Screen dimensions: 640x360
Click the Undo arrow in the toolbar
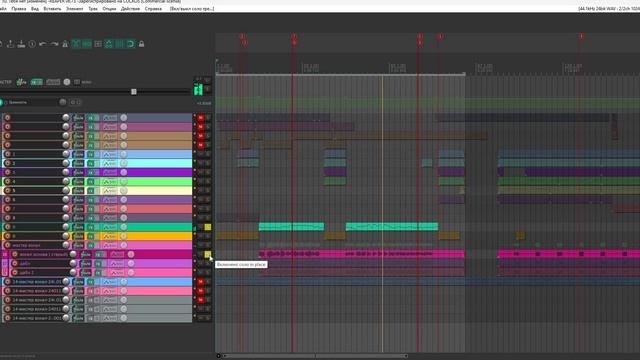pyautogui.click(x=43, y=44)
